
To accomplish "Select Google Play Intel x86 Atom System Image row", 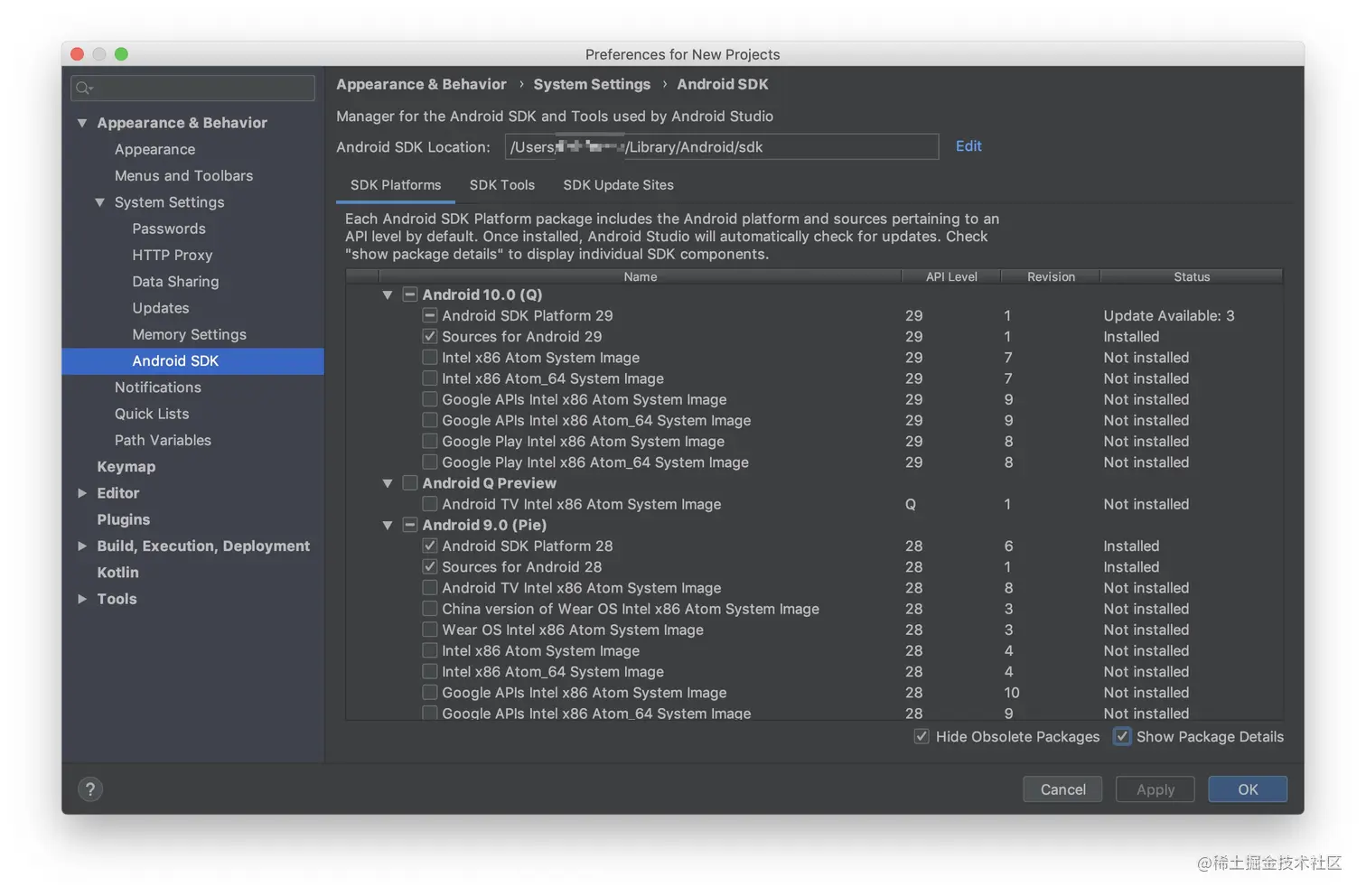I will [813, 441].
